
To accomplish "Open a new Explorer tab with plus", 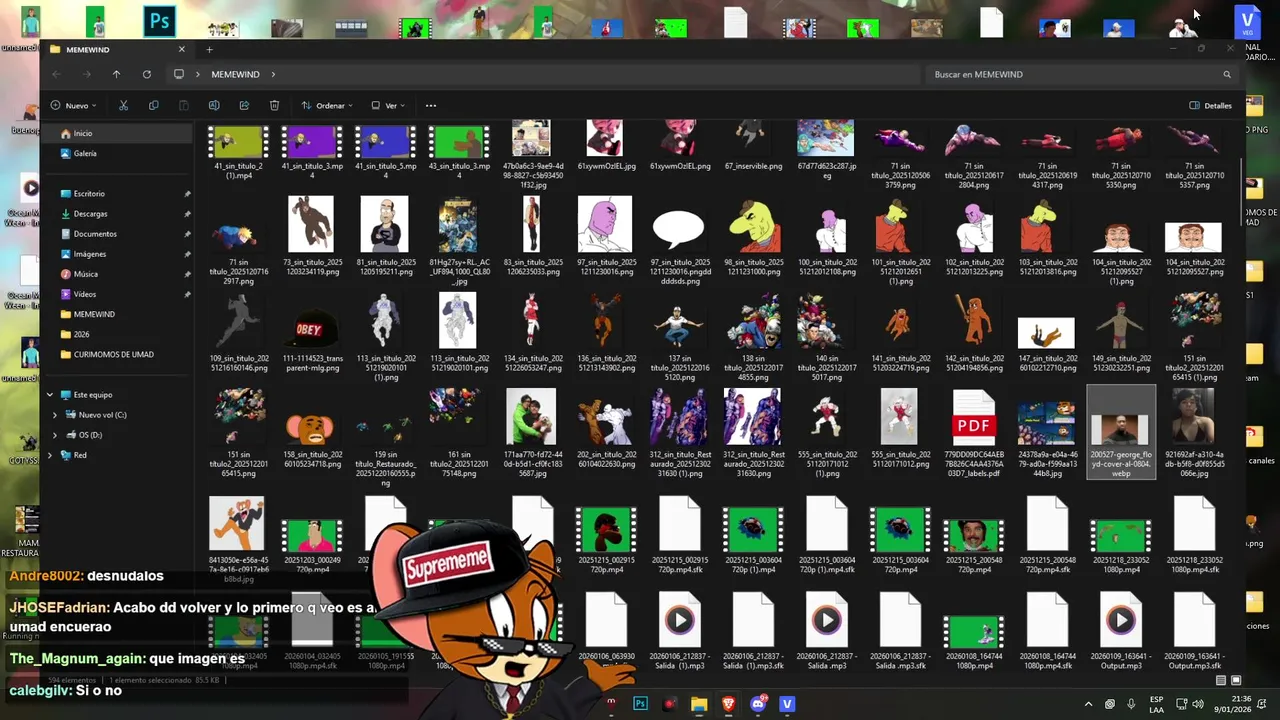I will point(209,49).
